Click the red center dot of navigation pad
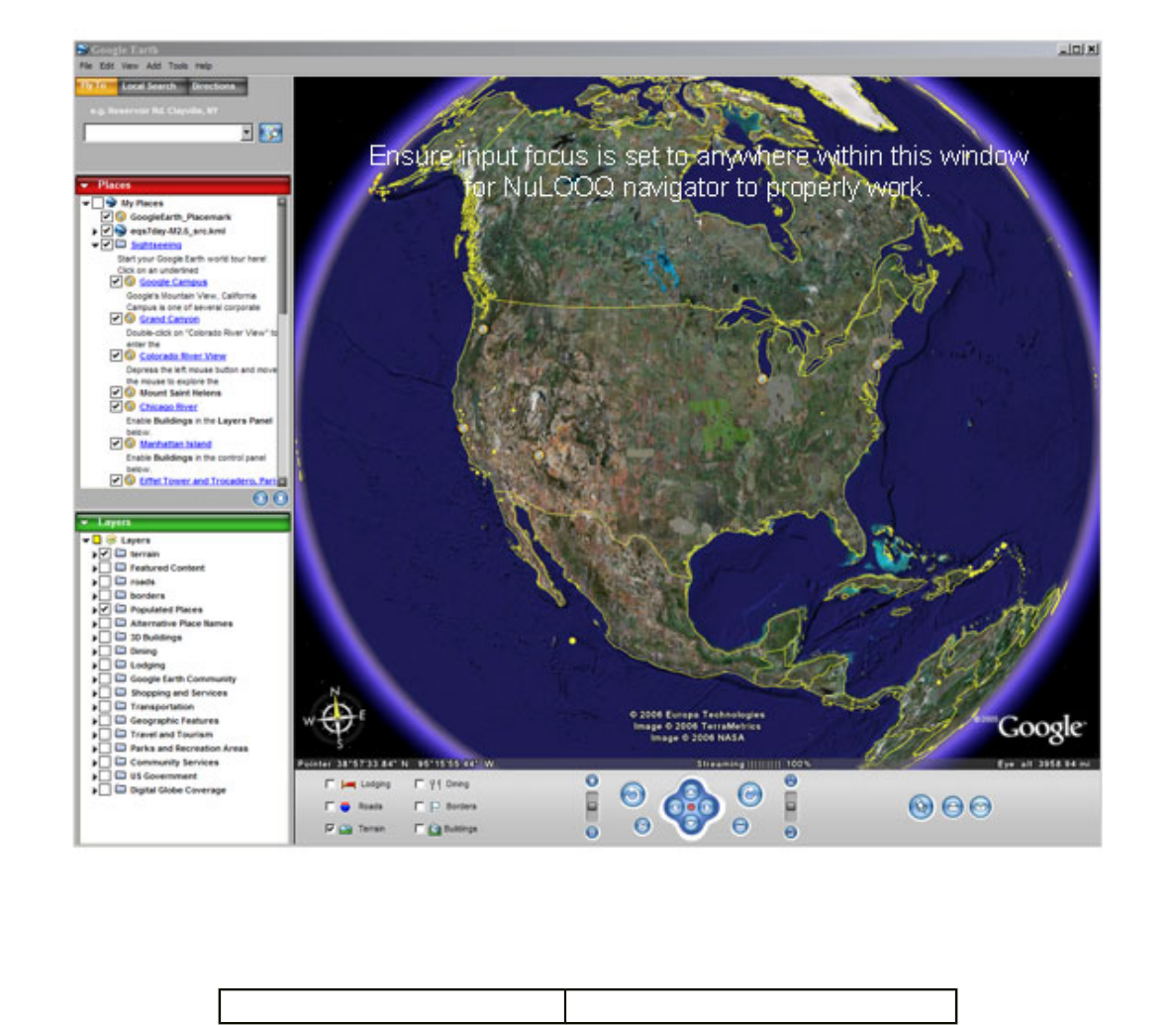Image resolution: width=1176 pixels, height=1025 pixels. click(691, 807)
